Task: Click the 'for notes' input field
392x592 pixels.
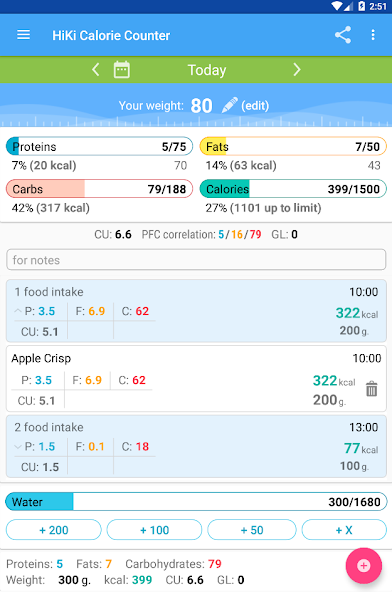Action: click(196, 260)
